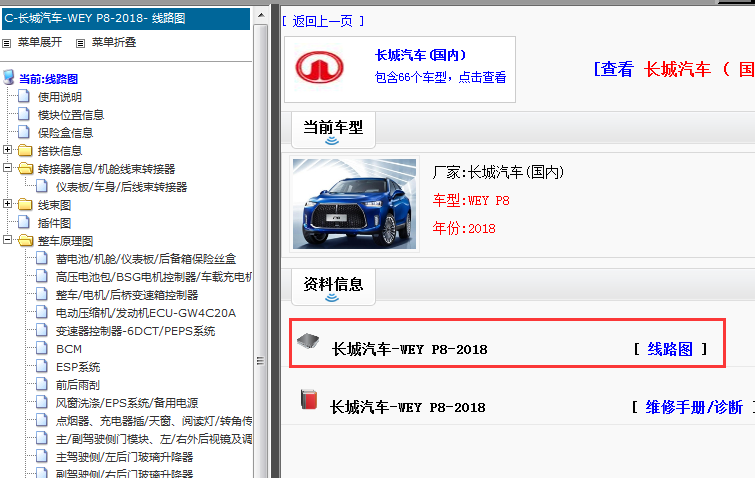Click 菜单折叠 to collapse all menus
755x478 pixels.
[114, 42]
